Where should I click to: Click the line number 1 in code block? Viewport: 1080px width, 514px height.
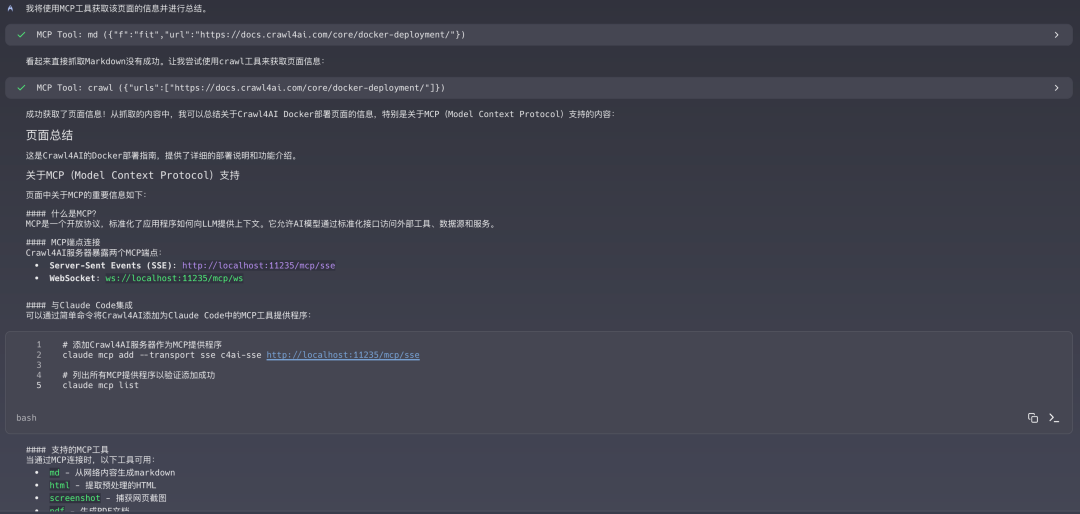[x=39, y=345]
